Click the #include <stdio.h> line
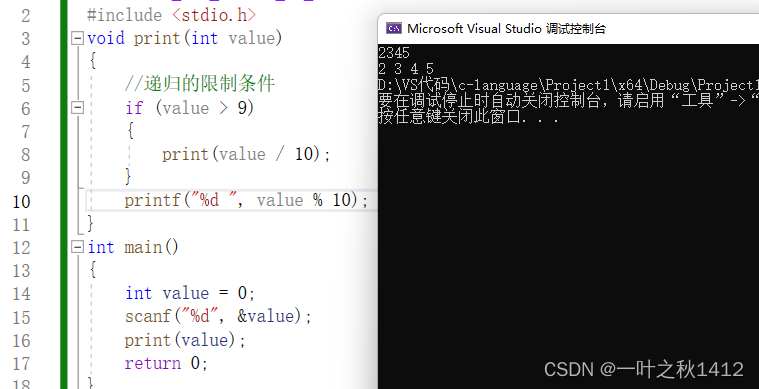This screenshot has height=389, width=759. click(x=171, y=15)
